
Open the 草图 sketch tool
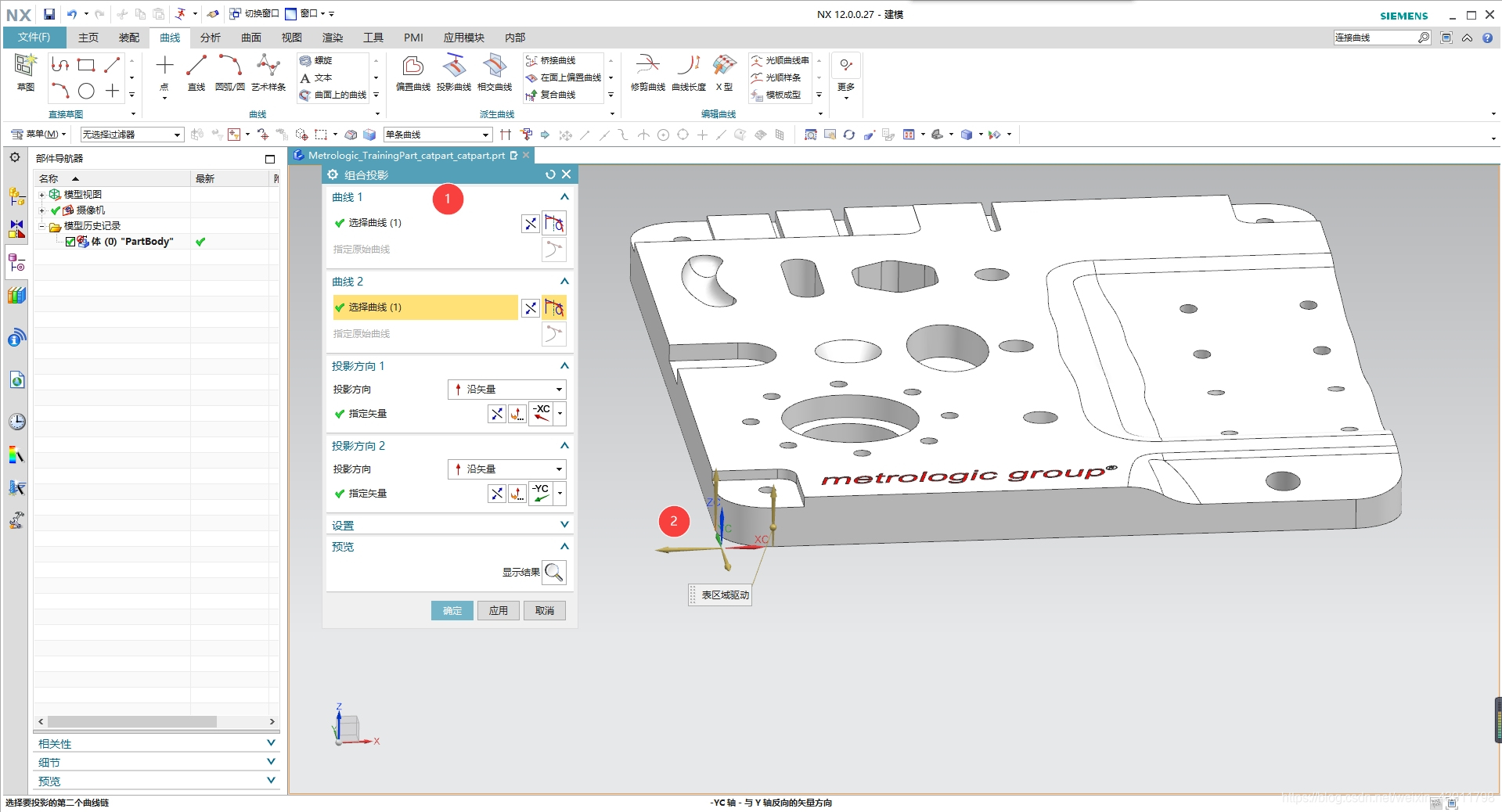click(x=25, y=73)
